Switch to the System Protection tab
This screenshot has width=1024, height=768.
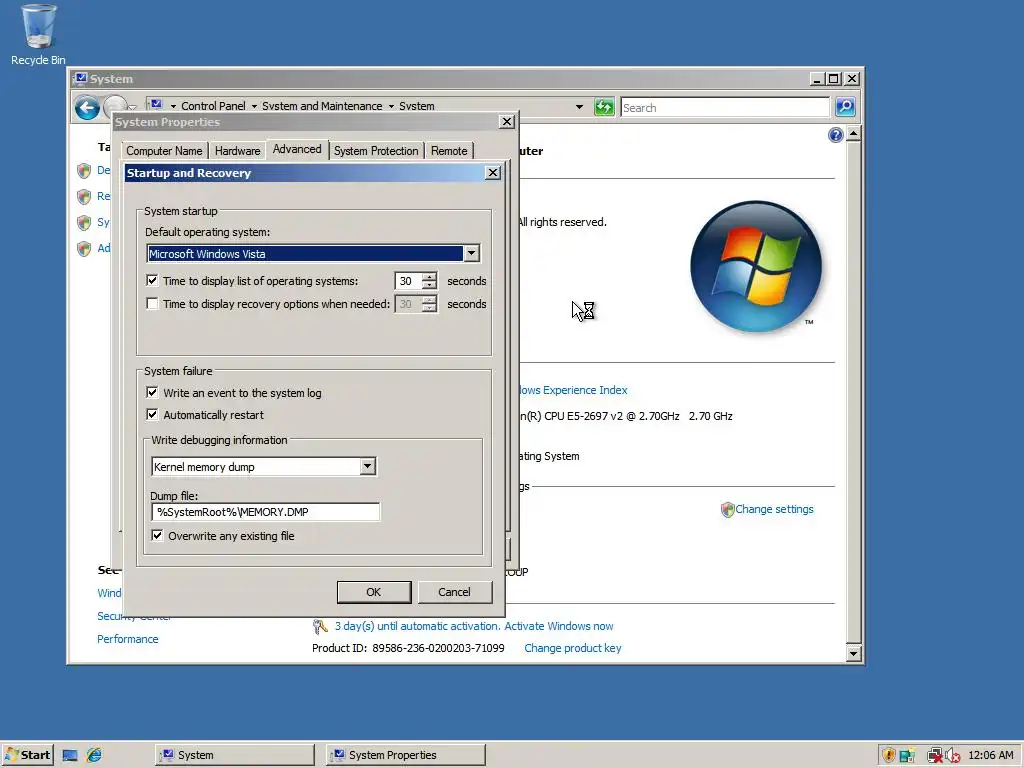point(376,151)
